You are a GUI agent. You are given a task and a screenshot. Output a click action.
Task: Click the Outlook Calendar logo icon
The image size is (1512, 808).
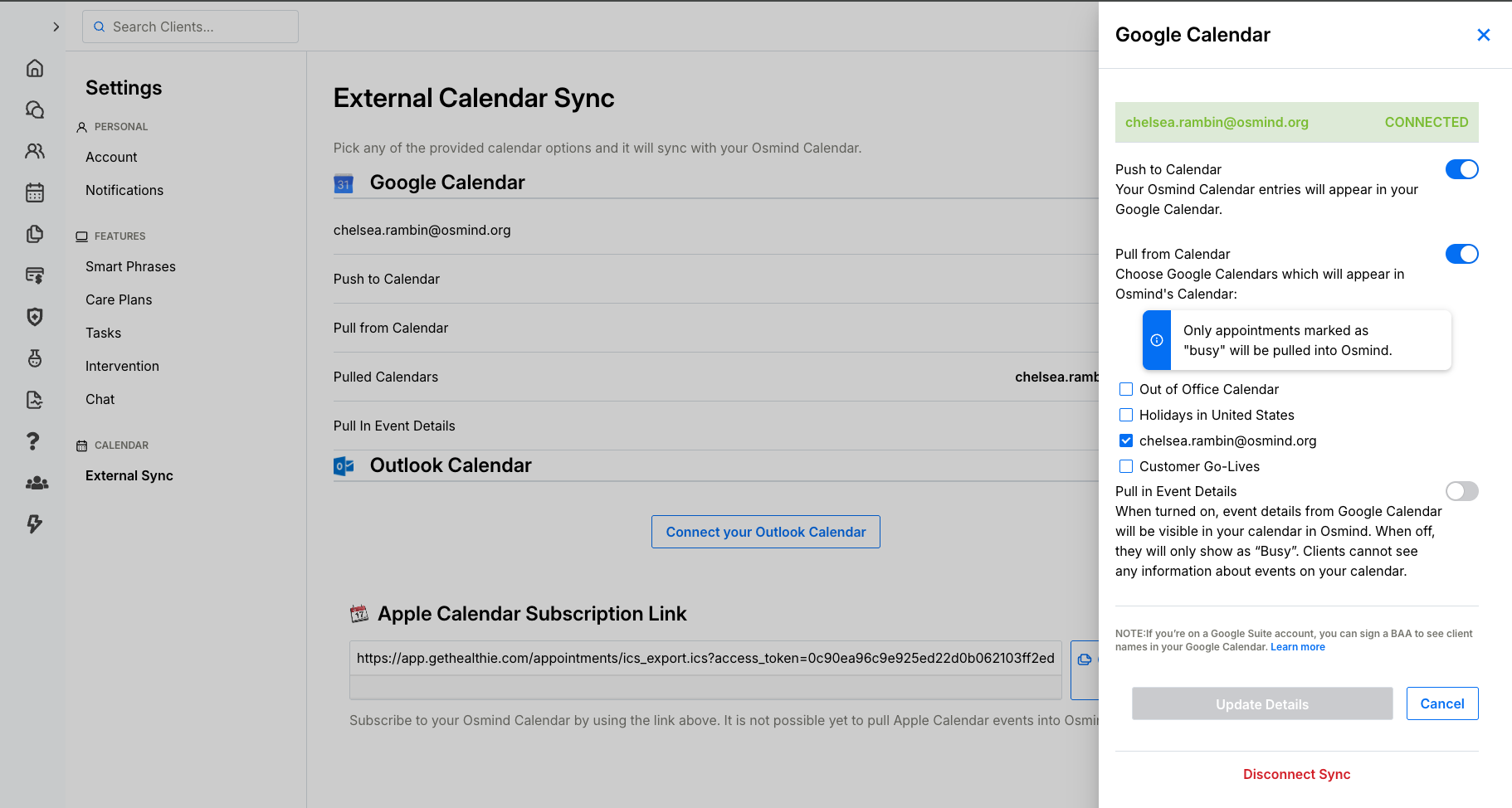click(344, 466)
